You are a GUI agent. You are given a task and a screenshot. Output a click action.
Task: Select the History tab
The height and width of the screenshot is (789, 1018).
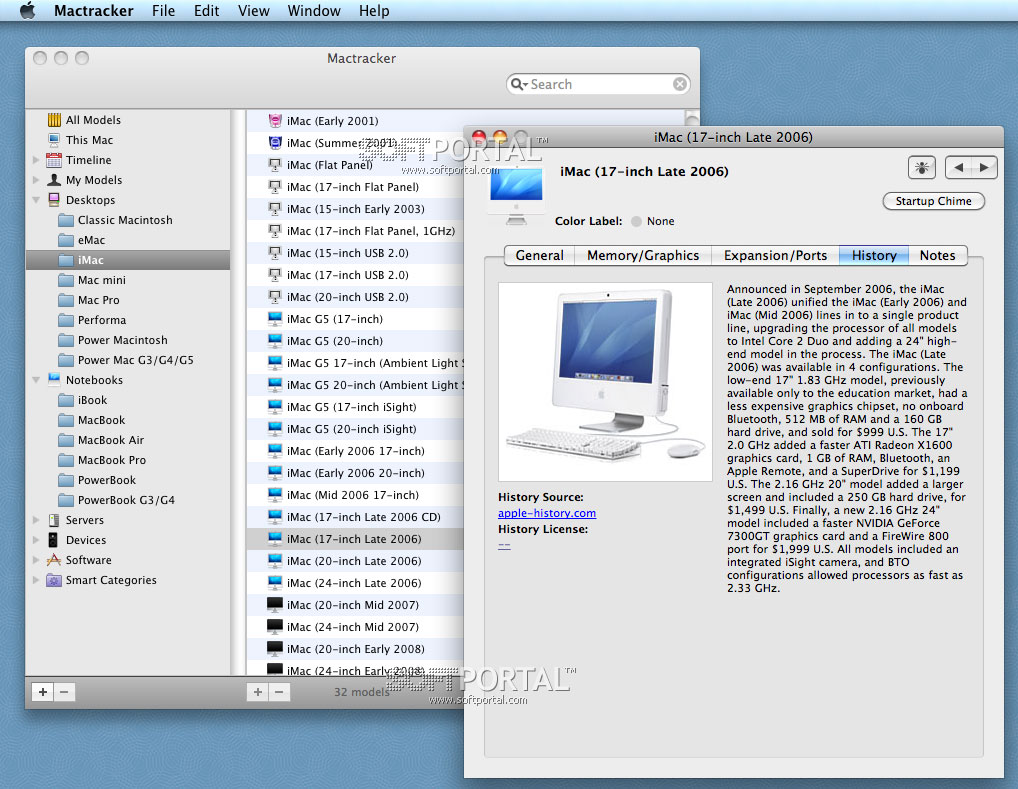pyautogui.click(x=874, y=255)
